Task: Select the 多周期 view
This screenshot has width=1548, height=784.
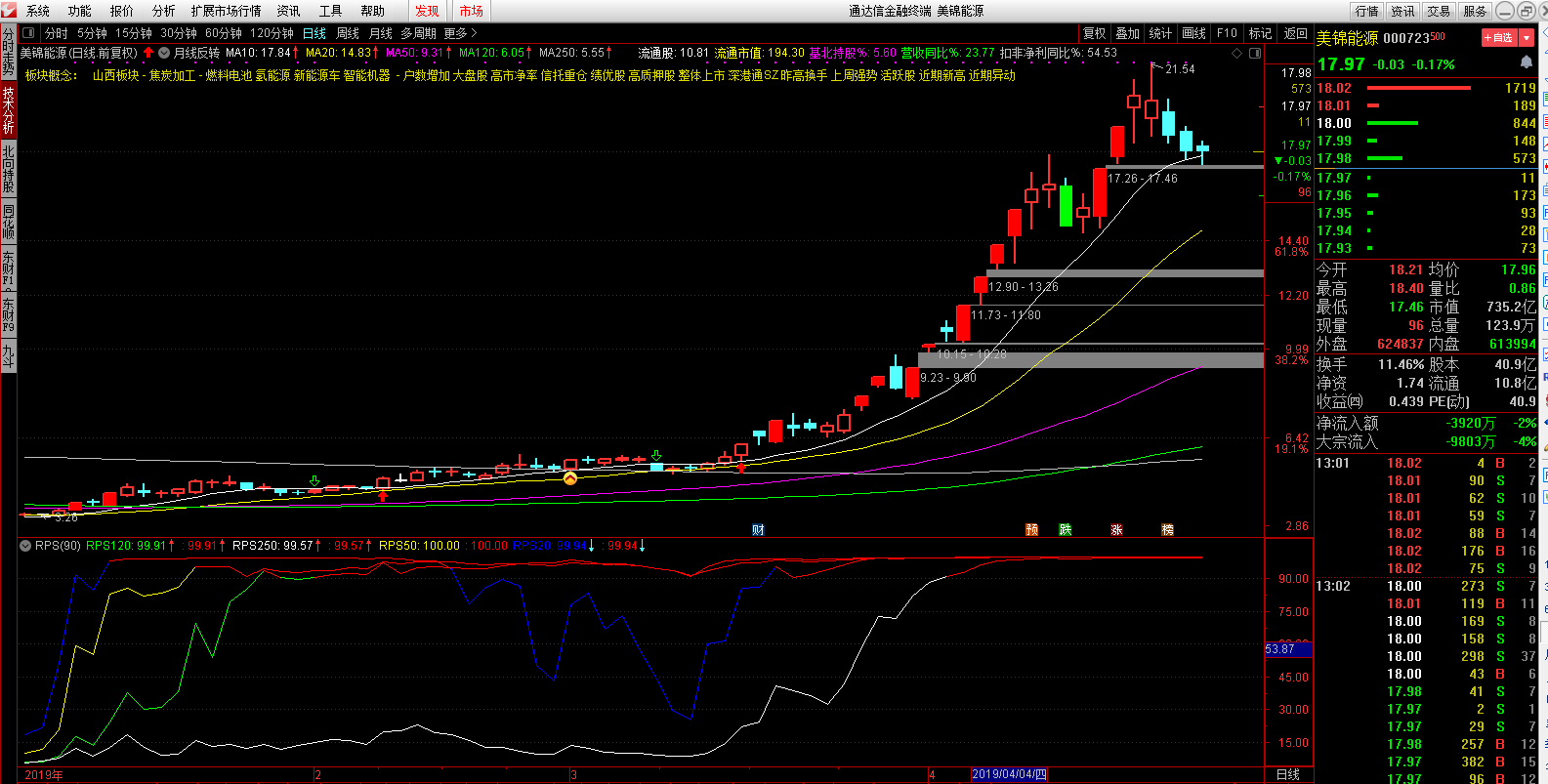Action: pyautogui.click(x=418, y=33)
